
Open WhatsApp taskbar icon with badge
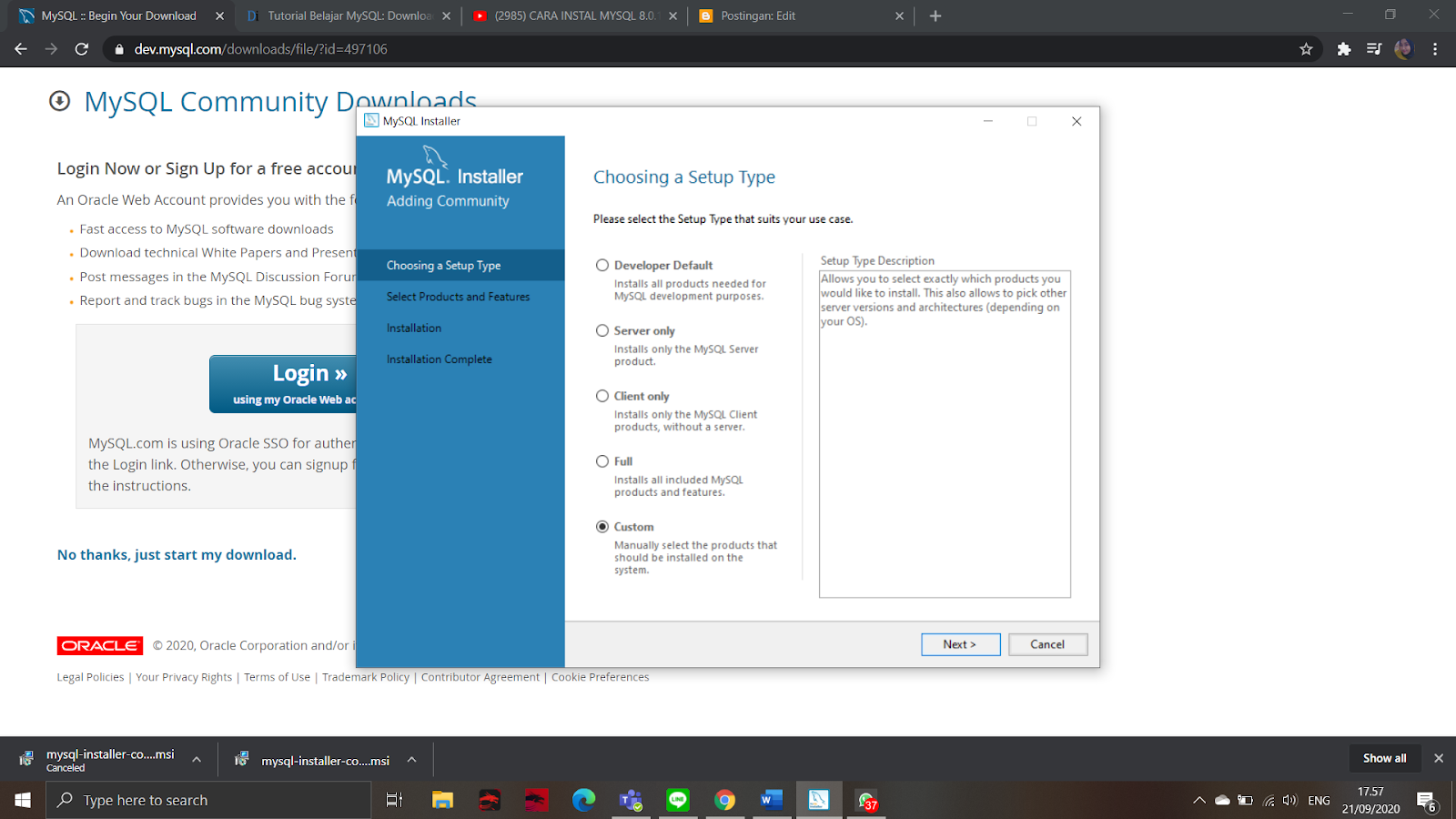coord(866,800)
